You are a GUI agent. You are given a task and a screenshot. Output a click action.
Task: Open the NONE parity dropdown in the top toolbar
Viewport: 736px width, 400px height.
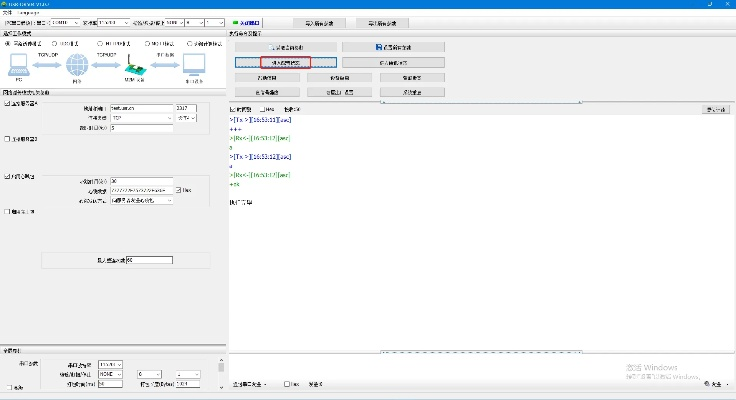[174, 23]
